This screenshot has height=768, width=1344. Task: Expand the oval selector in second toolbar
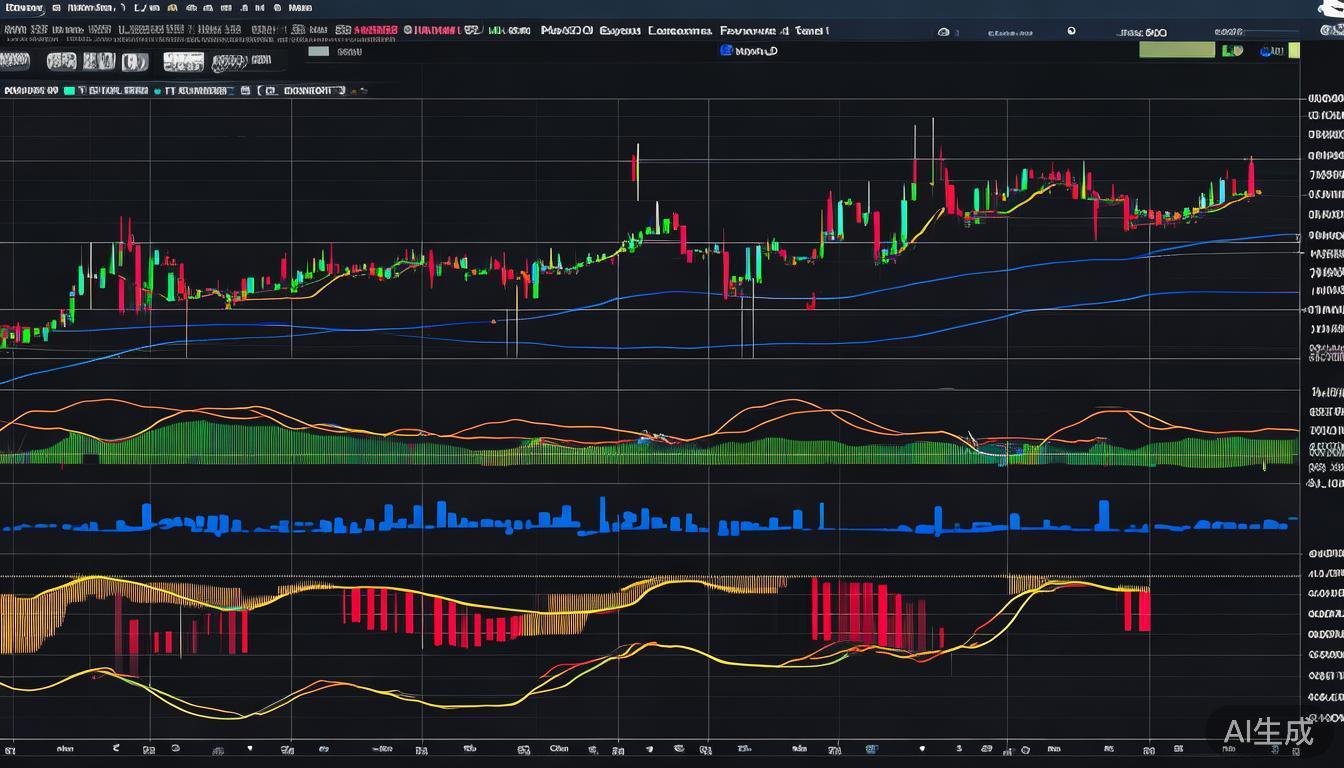pyautogui.click(x=229, y=62)
